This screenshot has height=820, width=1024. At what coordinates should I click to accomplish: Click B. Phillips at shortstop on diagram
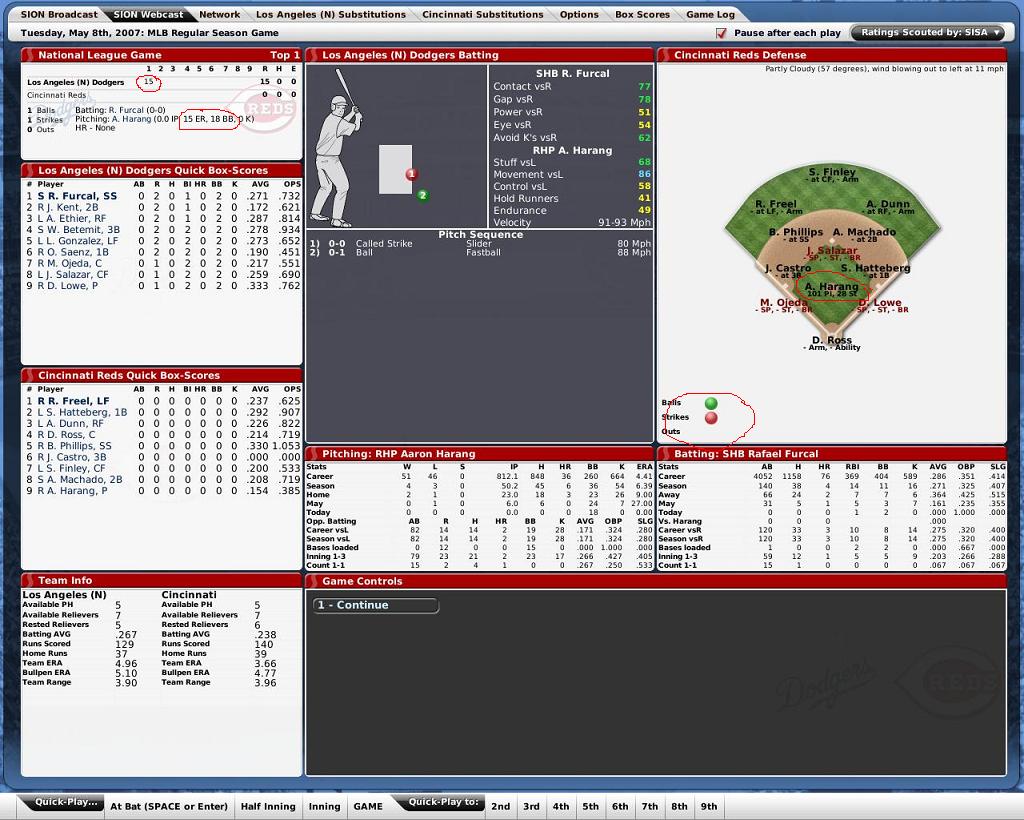[795, 232]
